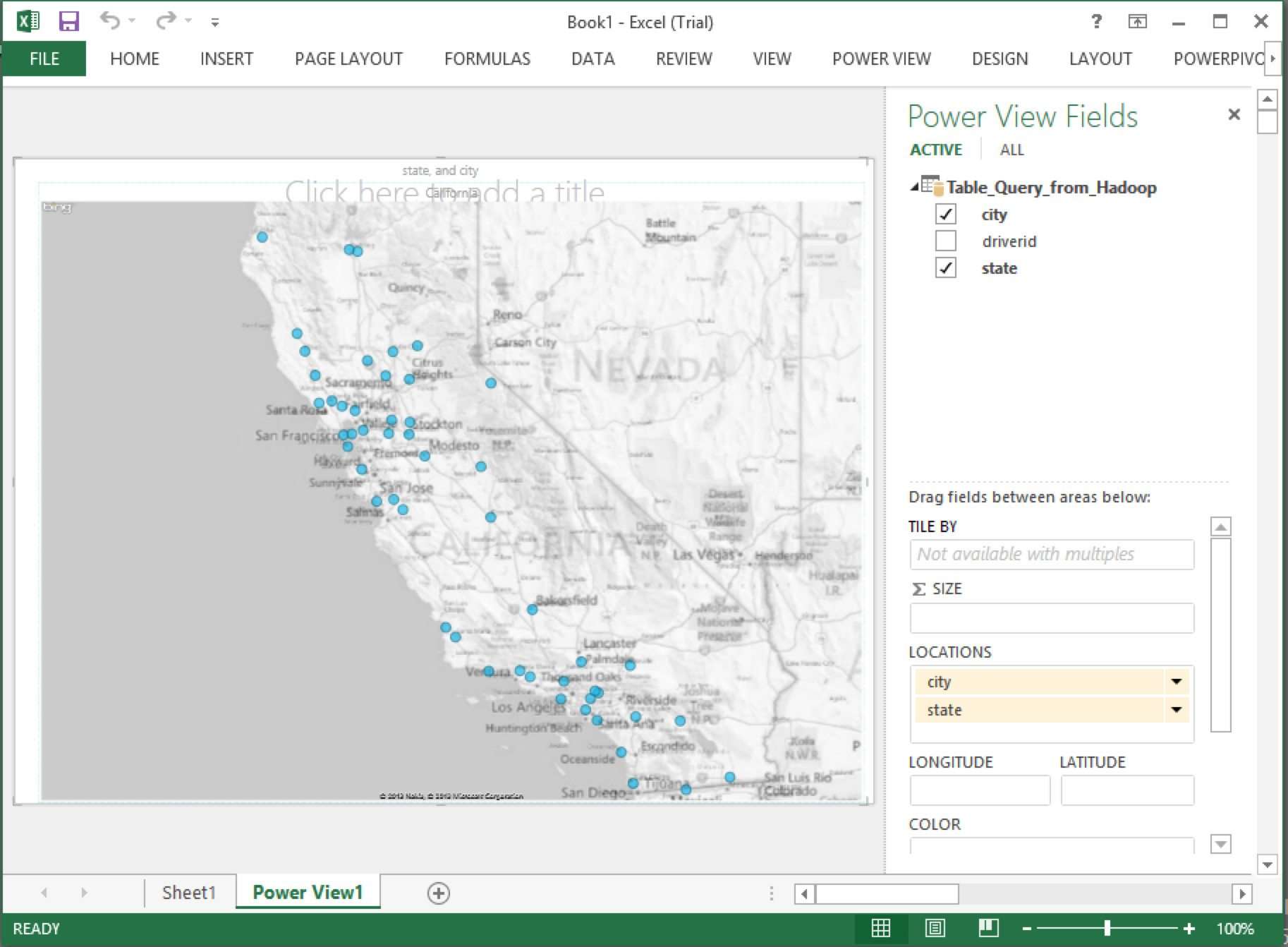Uncheck the city field checkbox
This screenshot has height=947, width=1288.
point(945,214)
